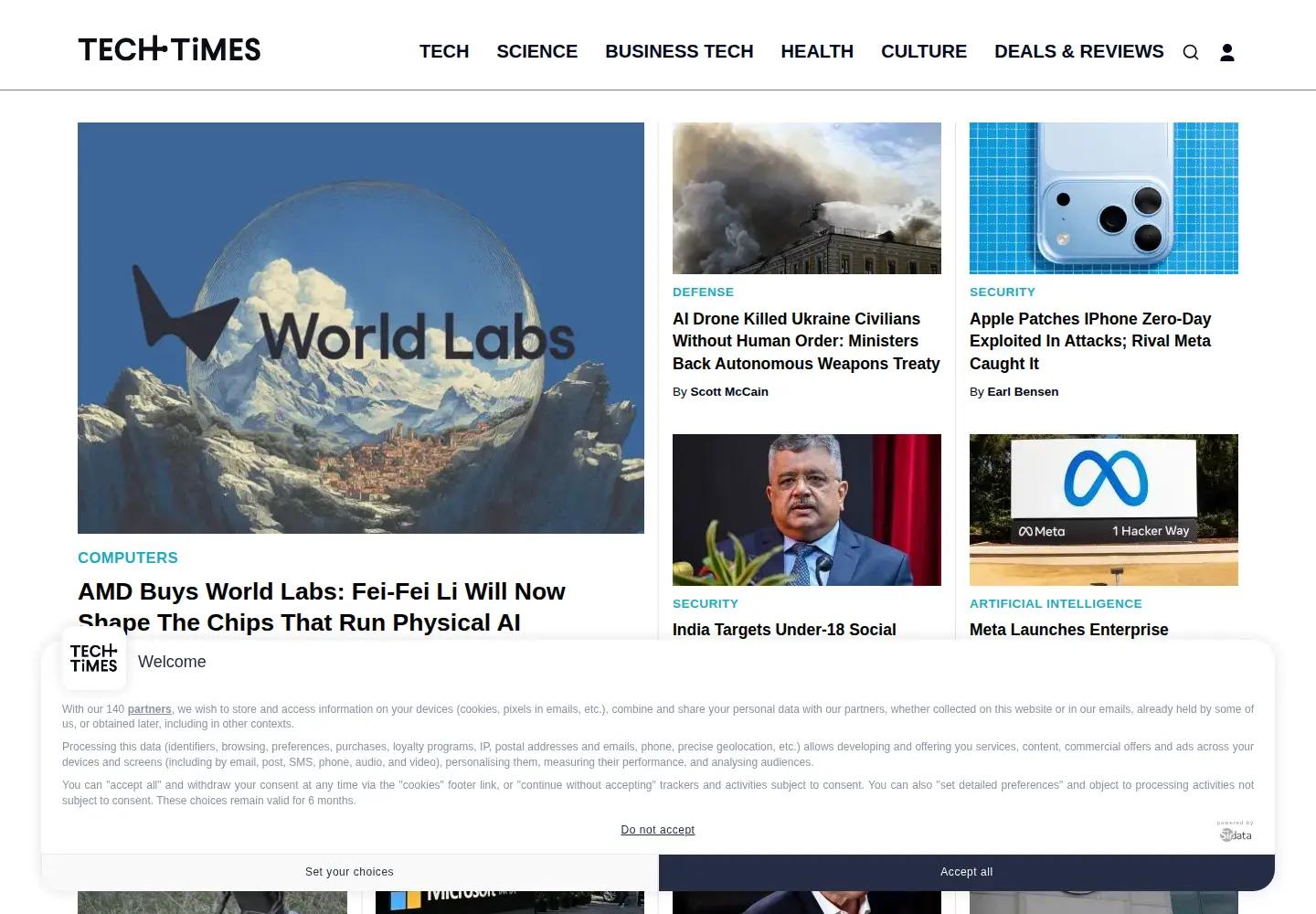1316x914 pixels.
Task: Open the COMPUTERS category label
Action: coord(128,558)
